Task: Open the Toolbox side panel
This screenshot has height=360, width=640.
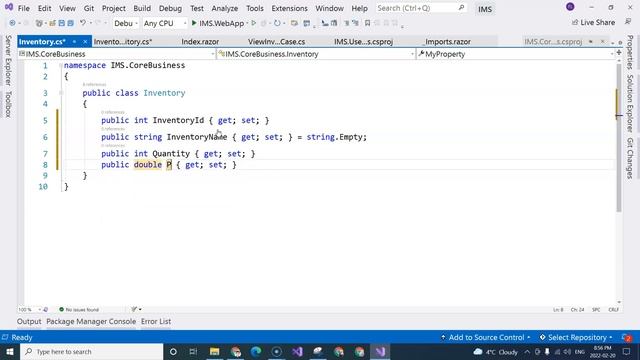Action: (x=8, y=104)
